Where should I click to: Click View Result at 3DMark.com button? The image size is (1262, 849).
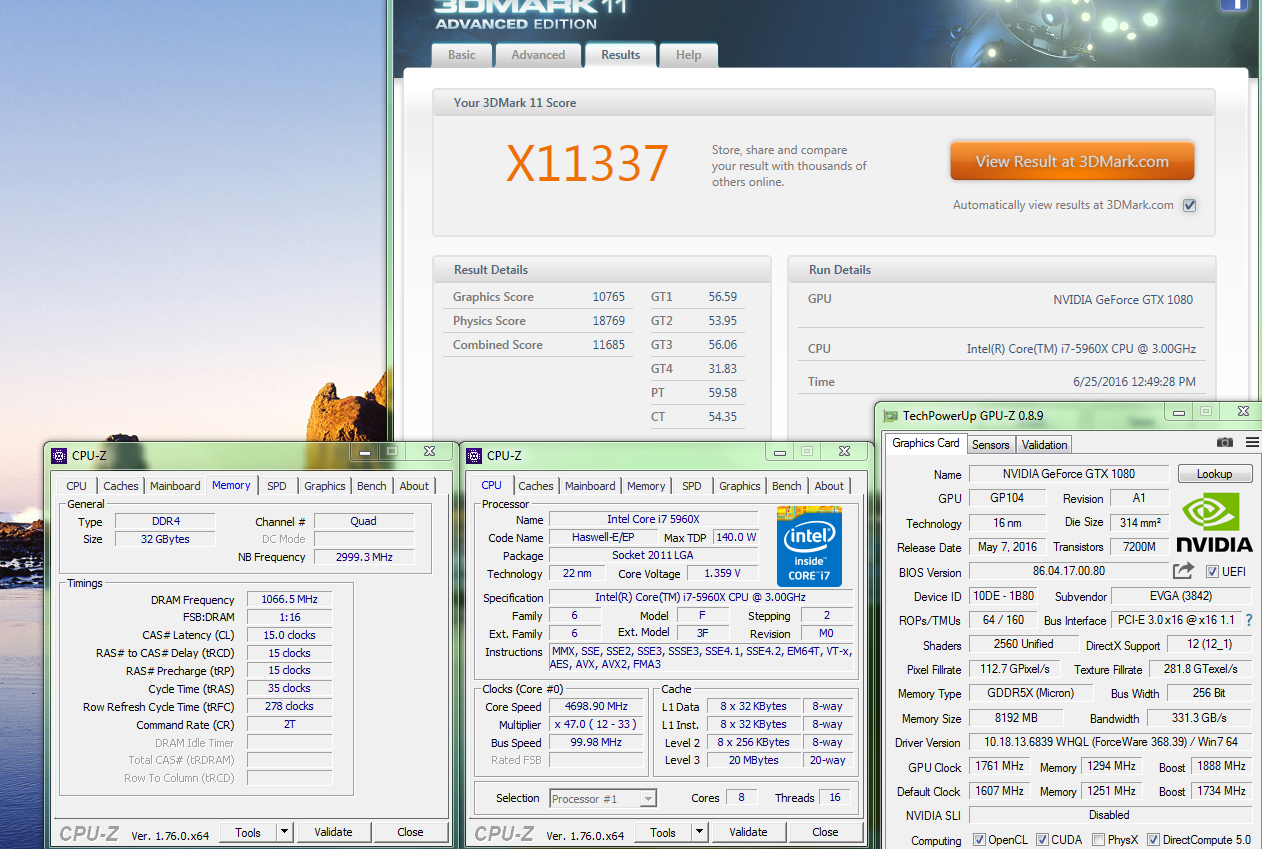[1072, 161]
